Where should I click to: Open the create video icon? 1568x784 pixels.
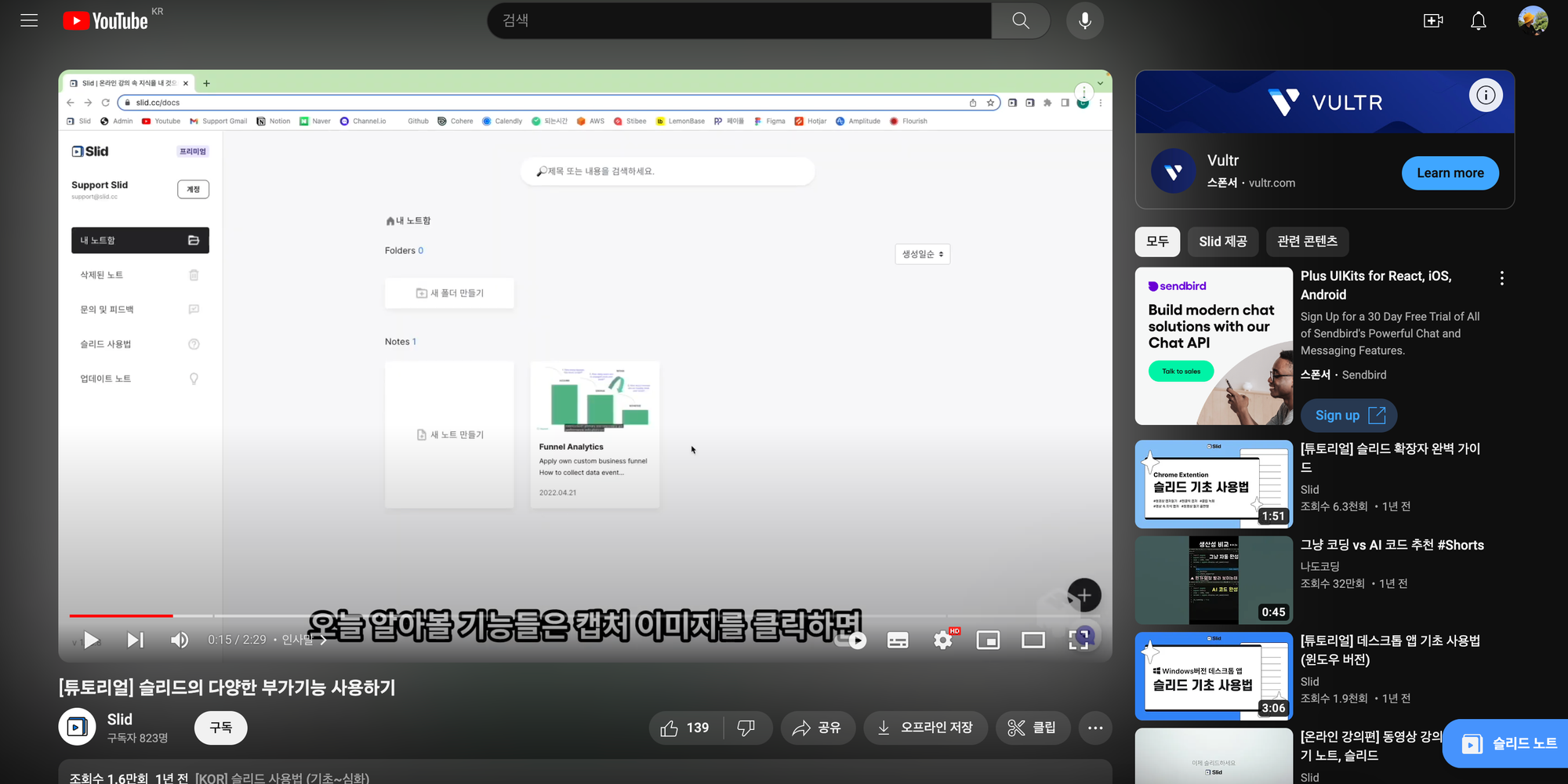[1433, 20]
